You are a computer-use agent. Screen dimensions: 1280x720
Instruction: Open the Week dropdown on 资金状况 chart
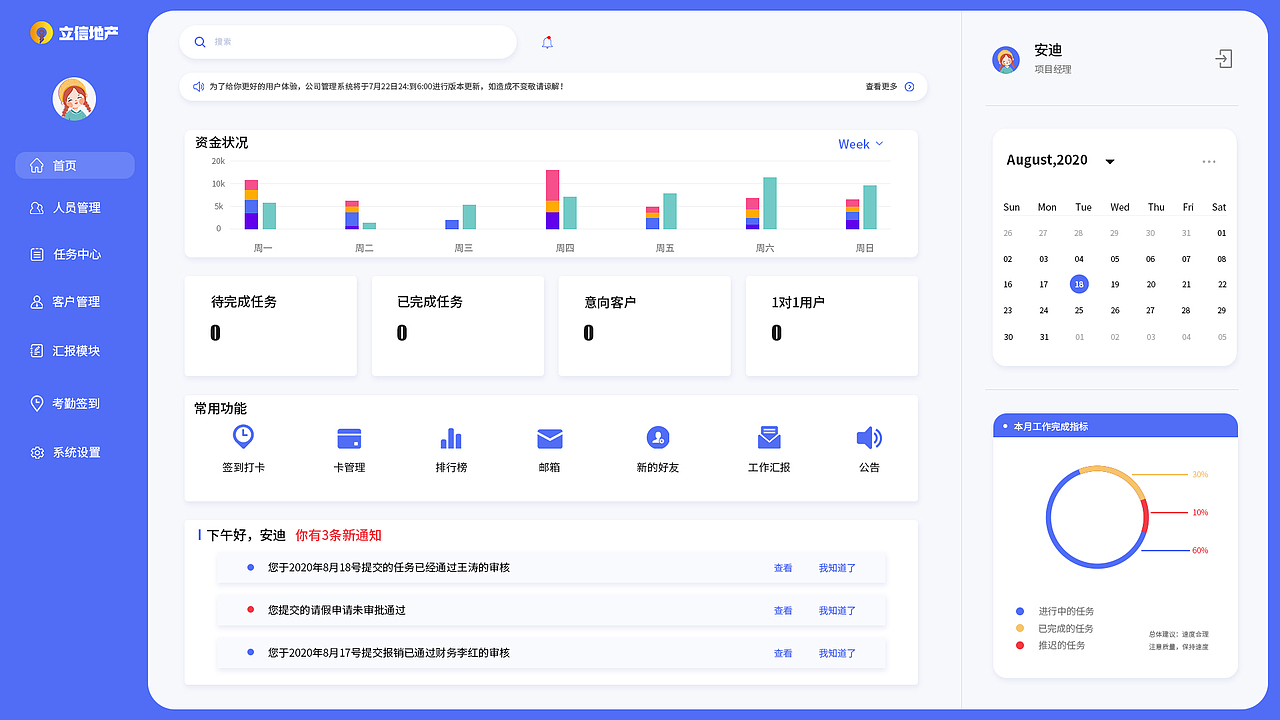(x=860, y=144)
